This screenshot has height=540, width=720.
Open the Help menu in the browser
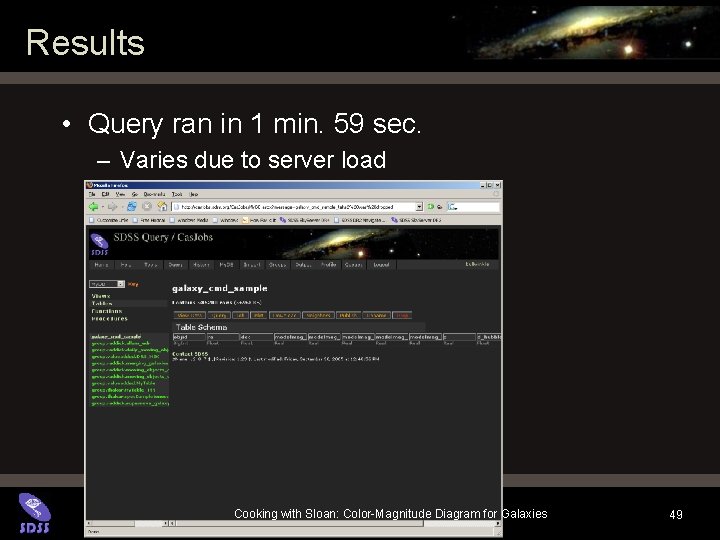pos(194,194)
